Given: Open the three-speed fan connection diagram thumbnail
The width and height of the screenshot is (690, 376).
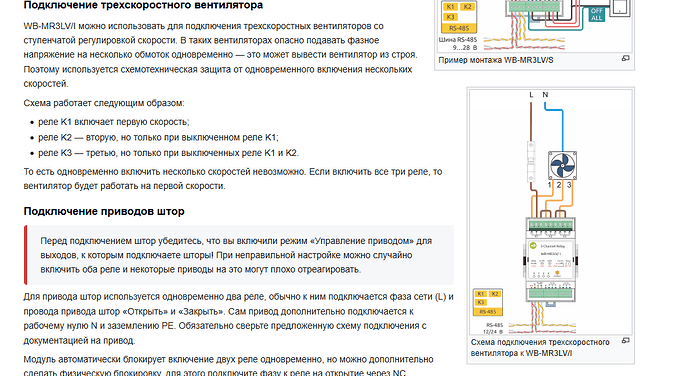Looking at the screenshot, I should tap(551, 212).
